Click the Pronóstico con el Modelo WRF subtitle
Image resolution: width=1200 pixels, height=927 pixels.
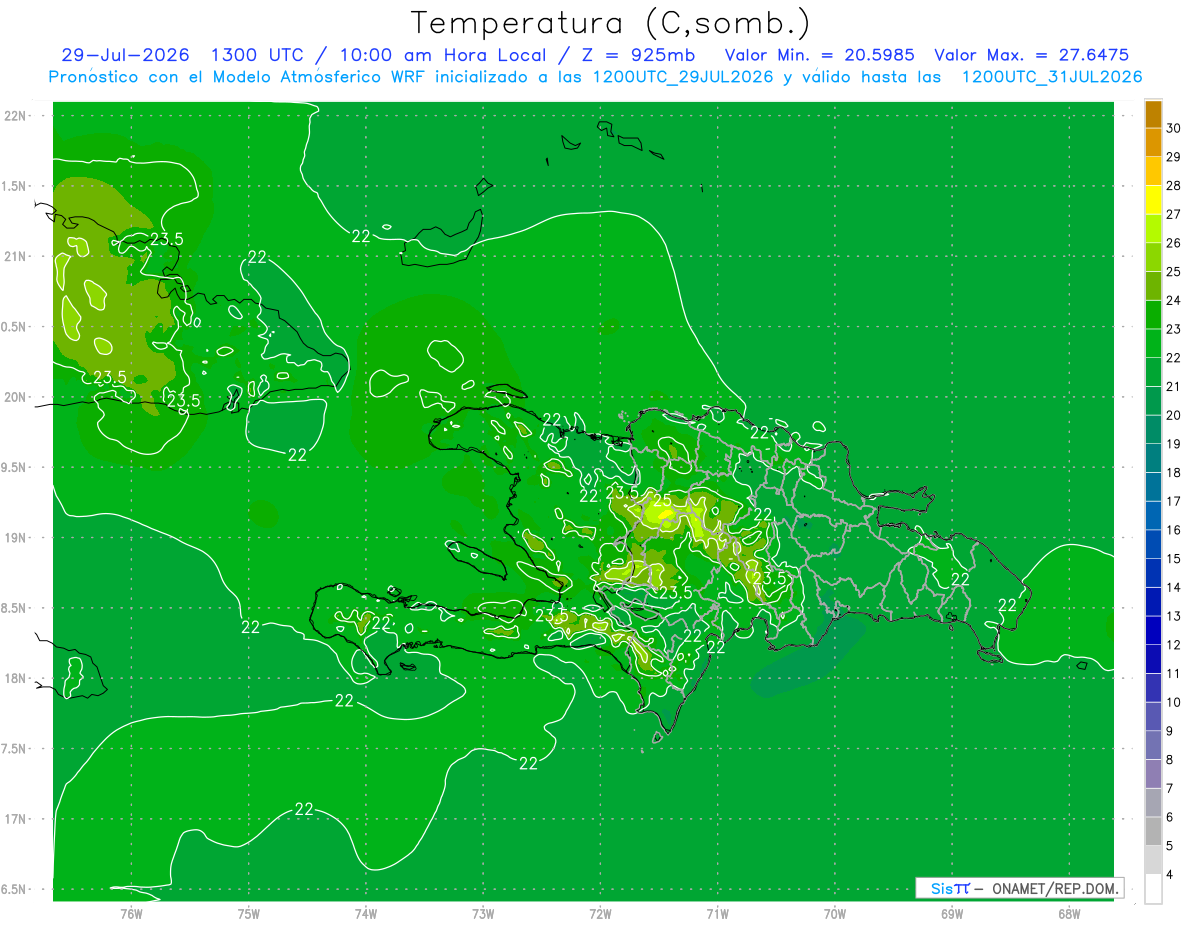595,77
